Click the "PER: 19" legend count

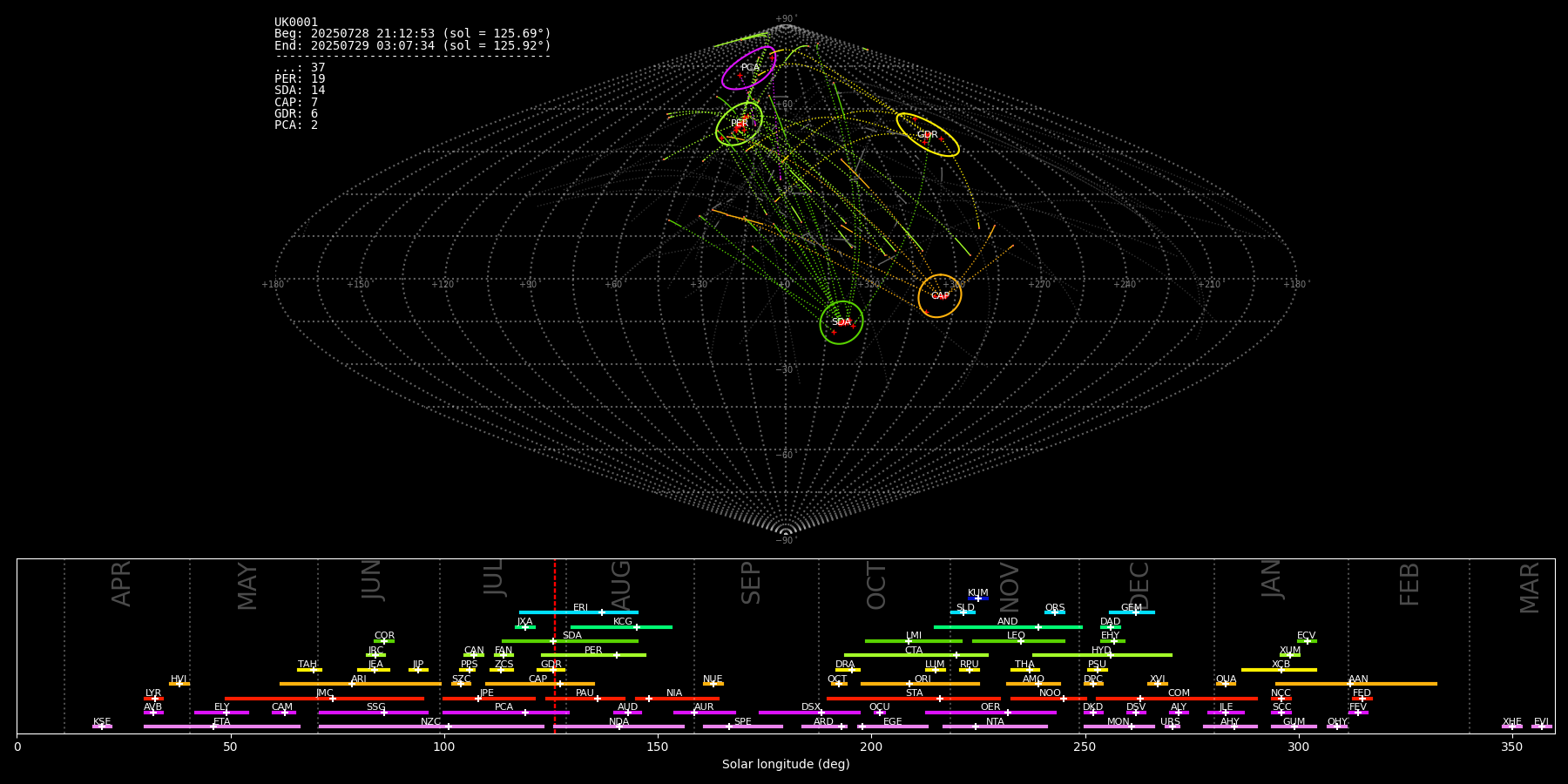(300, 79)
